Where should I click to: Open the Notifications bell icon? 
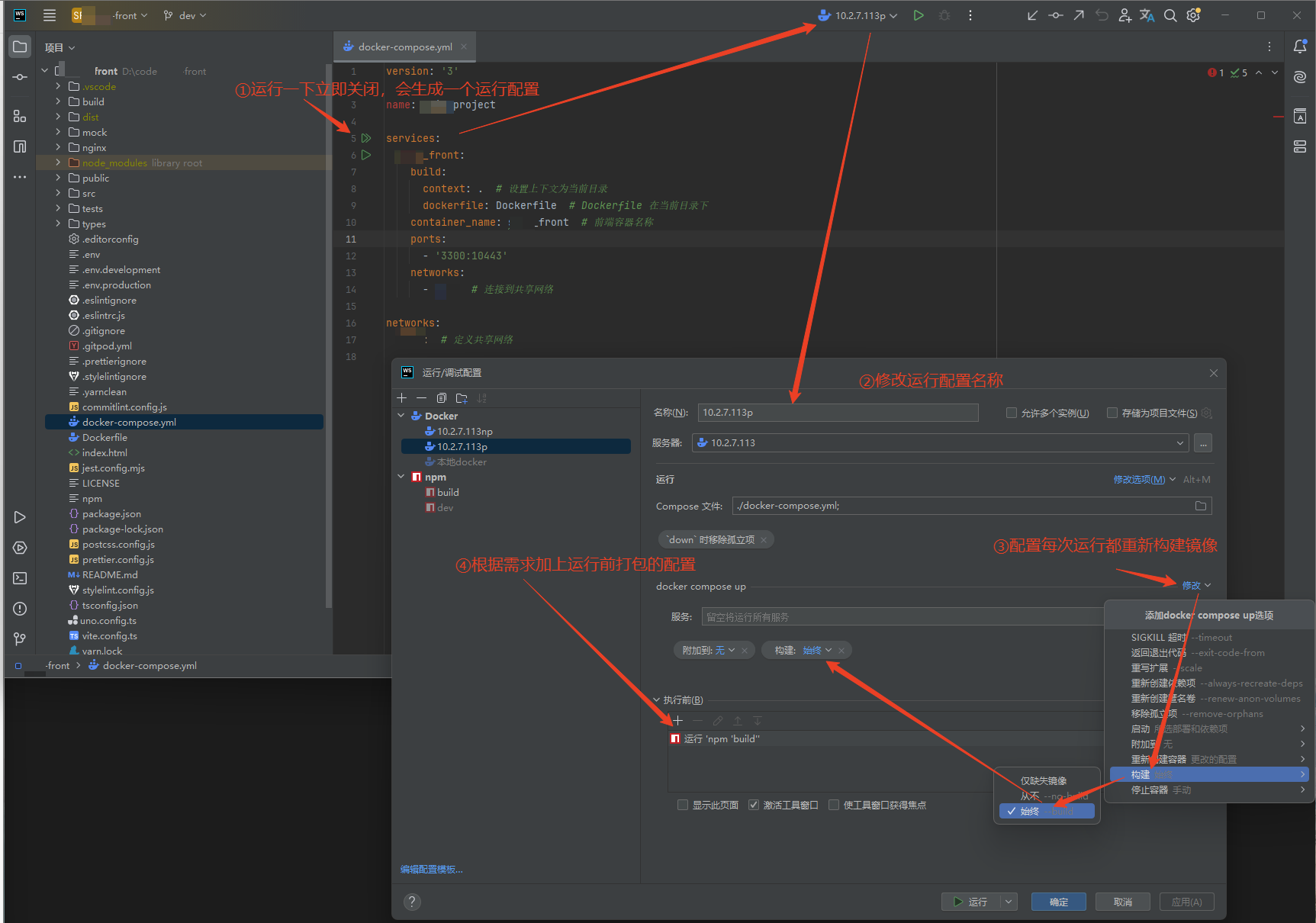[1300, 47]
